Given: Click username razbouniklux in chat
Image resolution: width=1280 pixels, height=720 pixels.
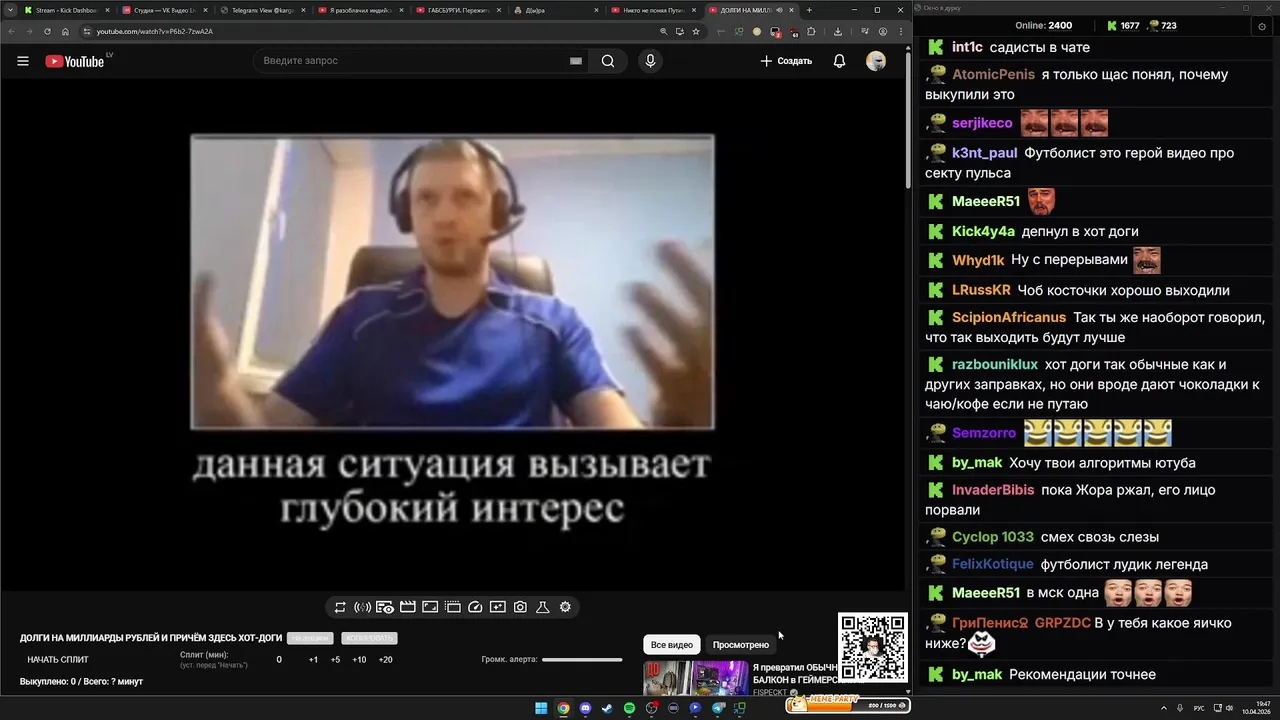Looking at the screenshot, I should (x=995, y=365).
